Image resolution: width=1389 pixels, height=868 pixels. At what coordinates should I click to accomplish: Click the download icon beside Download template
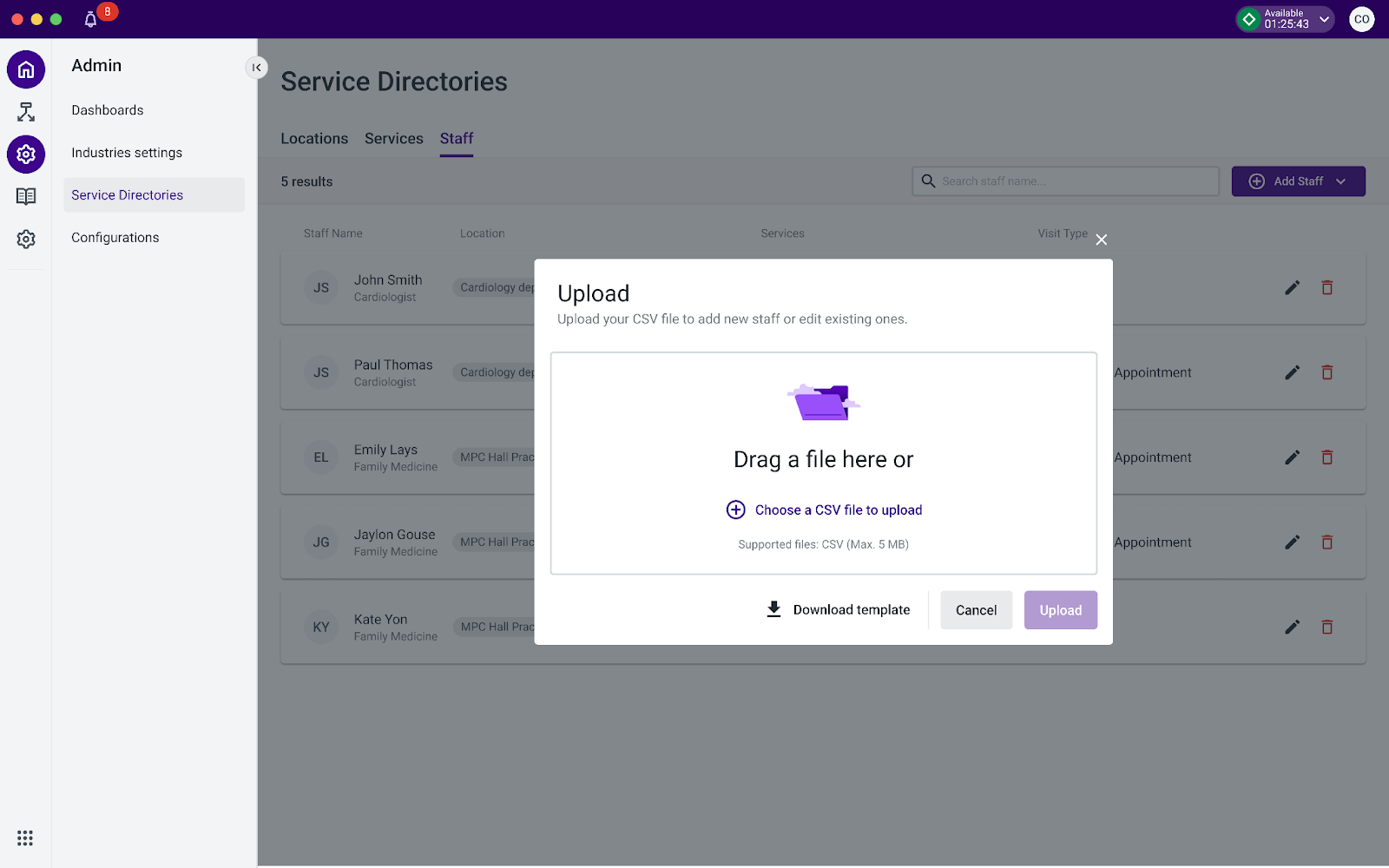point(773,609)
